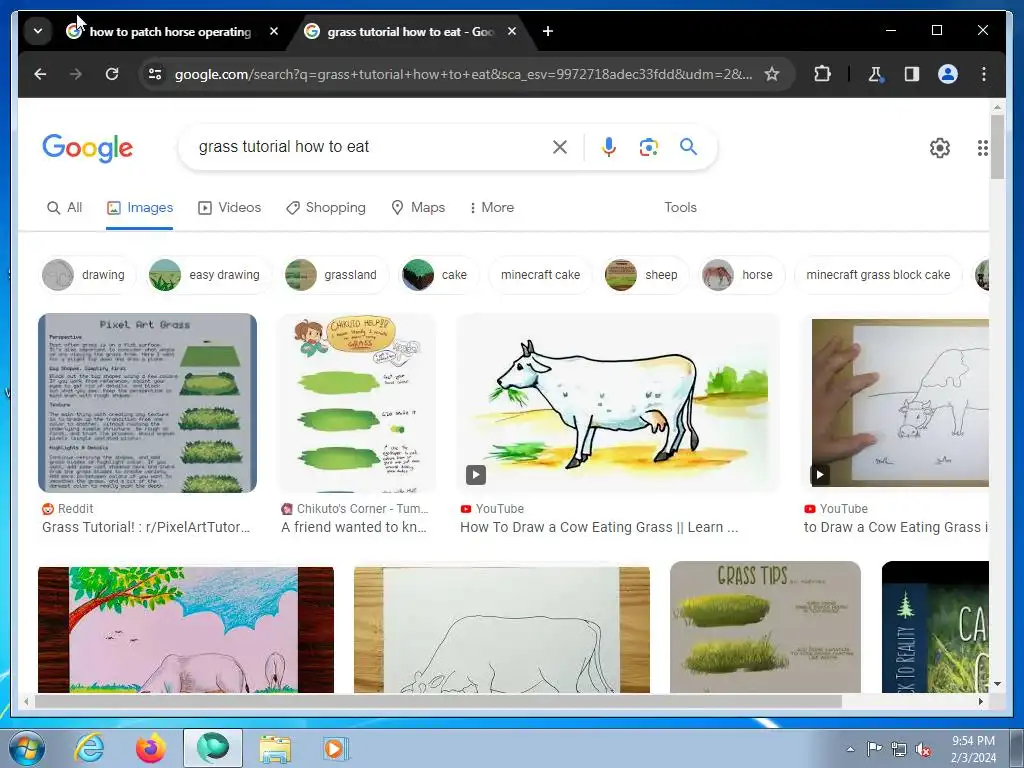This screenshot has width=1024, height=768.
Task: Click the vertical scrollbar down arrow
Action: 997,684
